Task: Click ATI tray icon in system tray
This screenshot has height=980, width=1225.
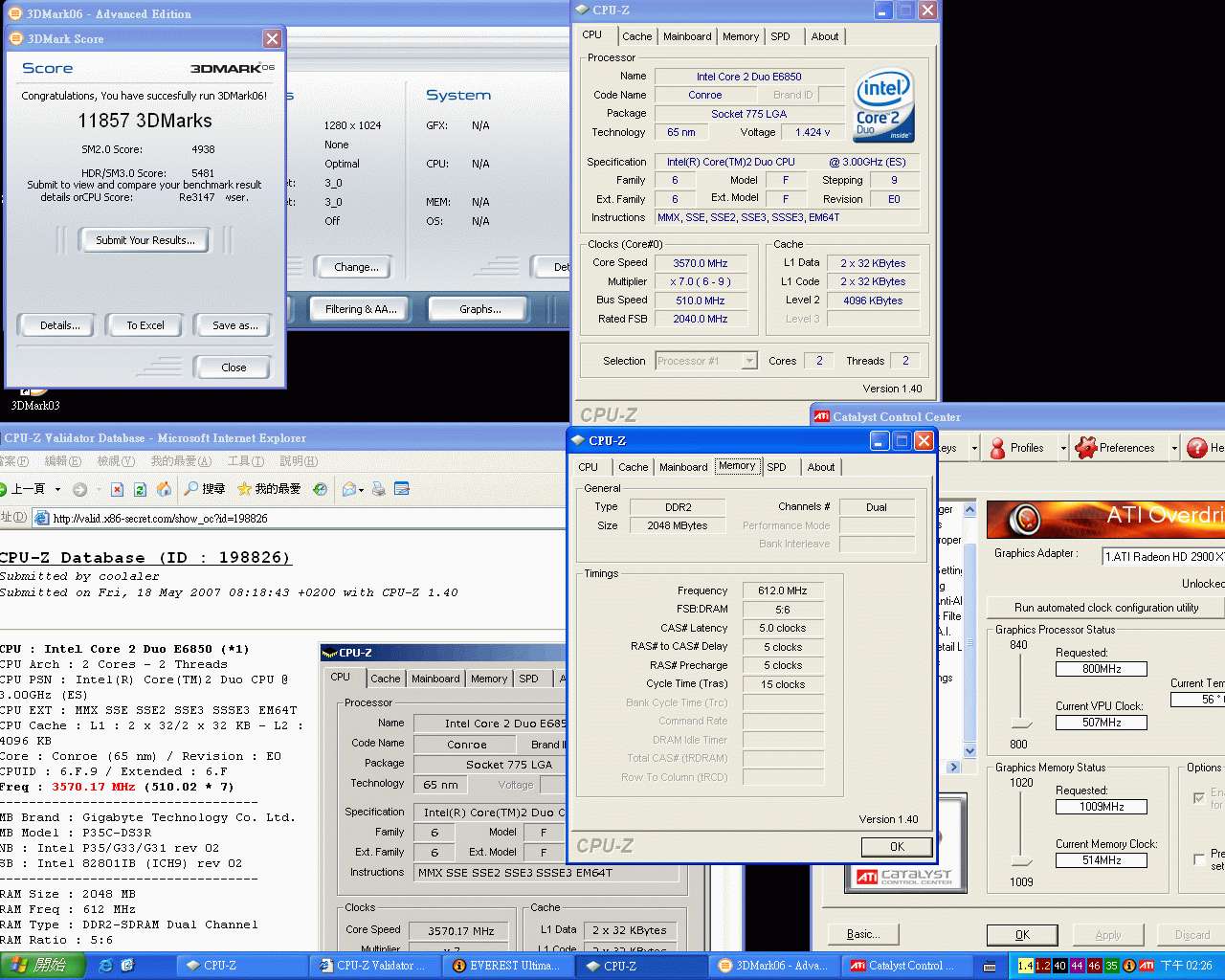Action: (1147, 966)
